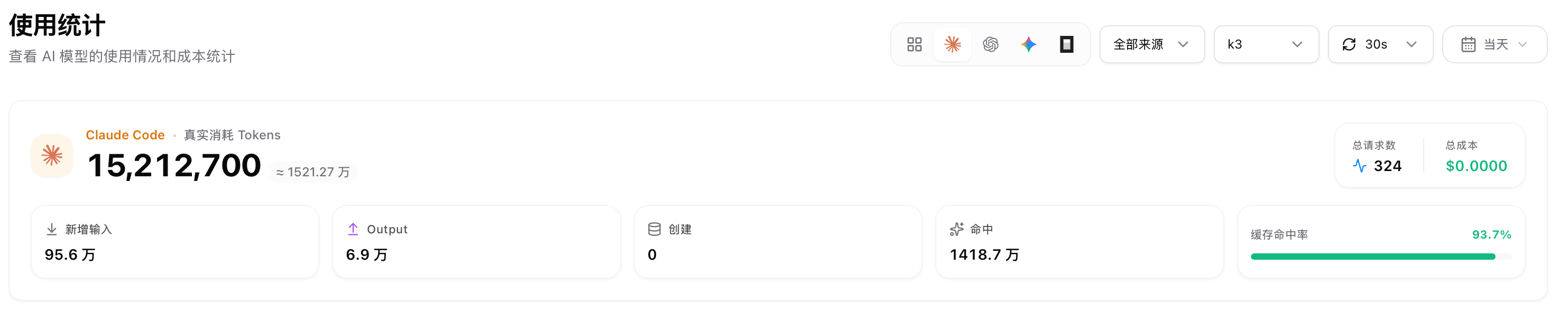Open the 30s refresh interval dropdown

click(1380, 44)
